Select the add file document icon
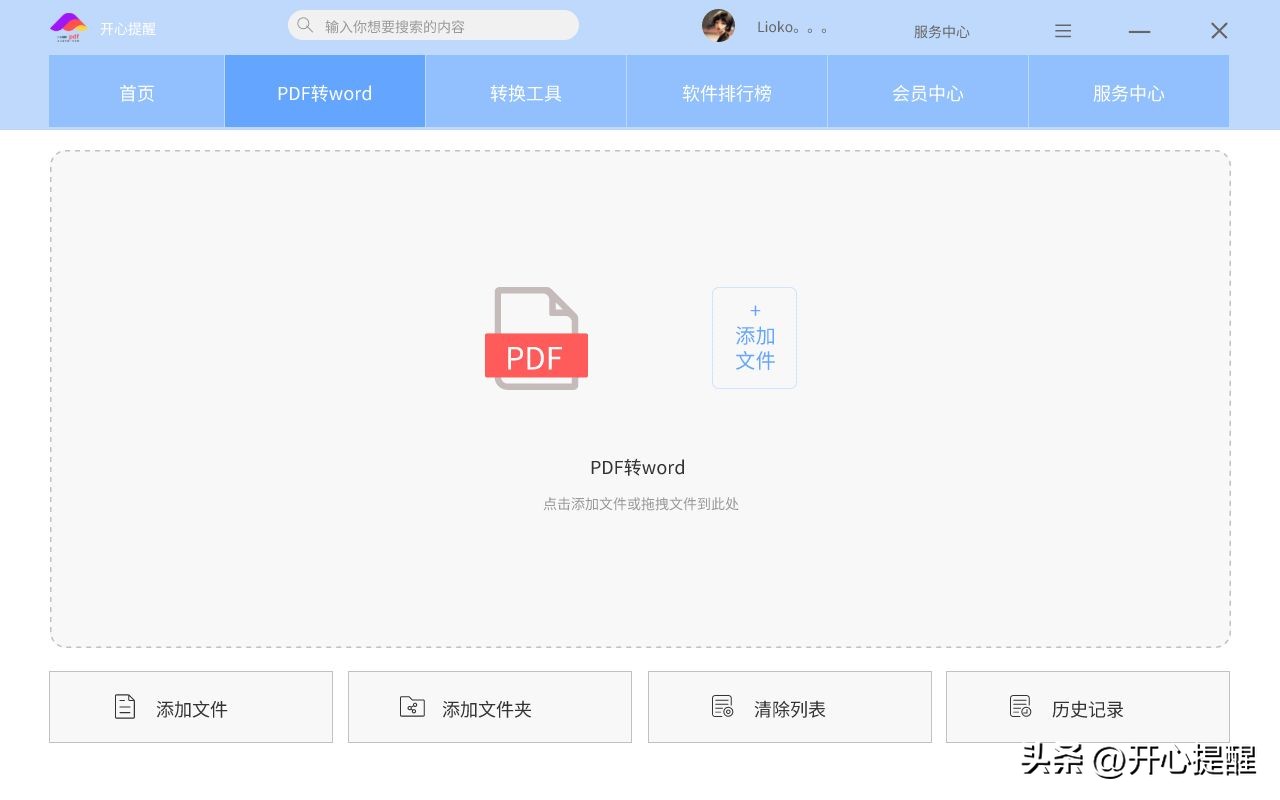This screenshot has width=1280, height=800. [x=125, y=706]
